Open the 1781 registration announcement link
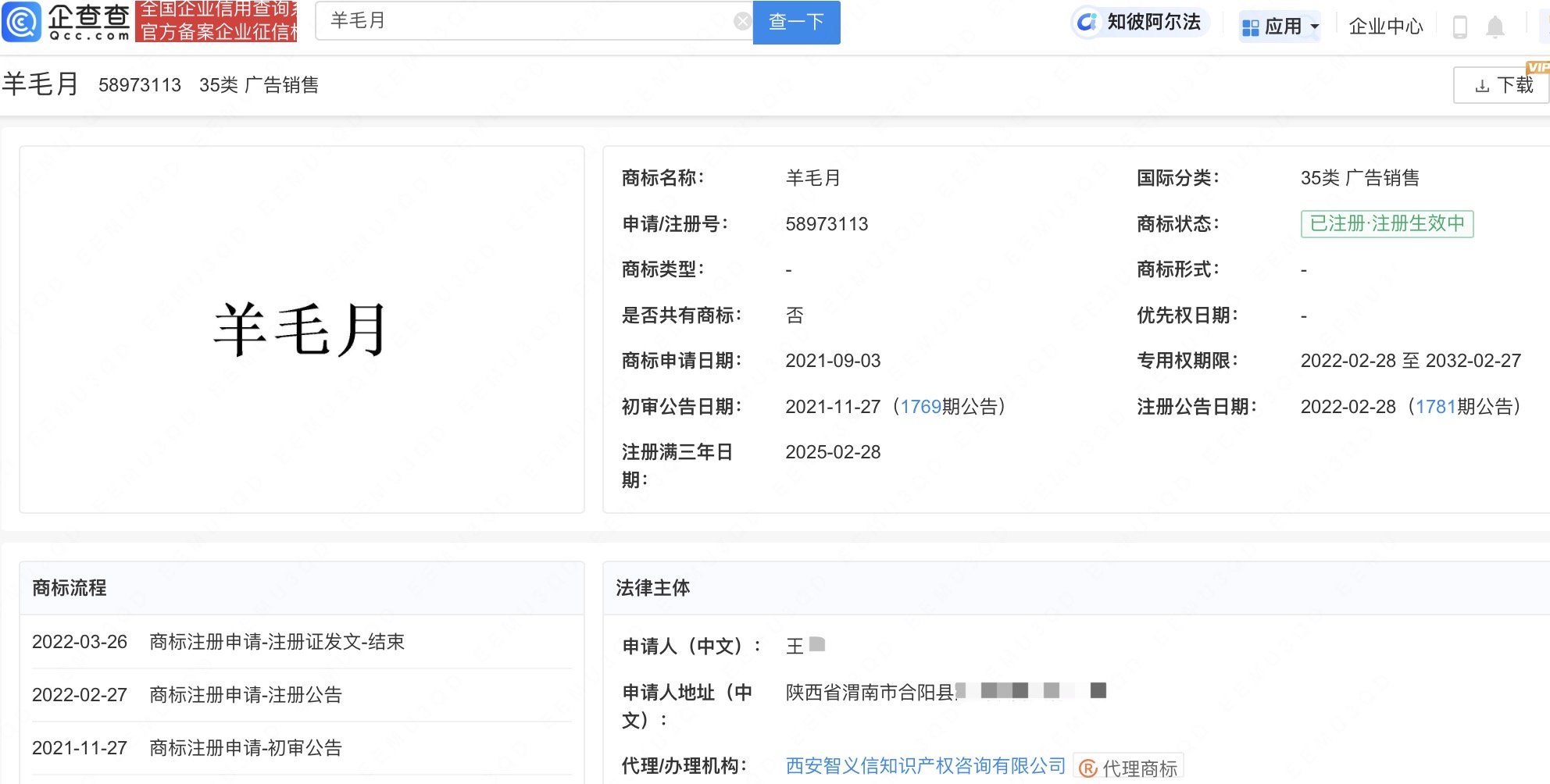This screenshot has height=784, width=1550. pos(1435,407)
